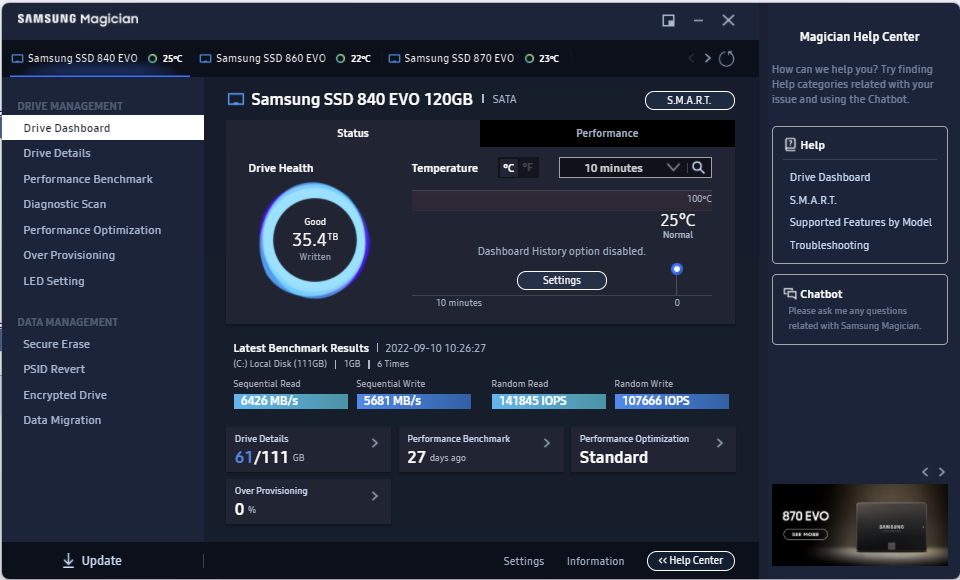Click the Update button

pyautogui.click(x=92, y=560)
